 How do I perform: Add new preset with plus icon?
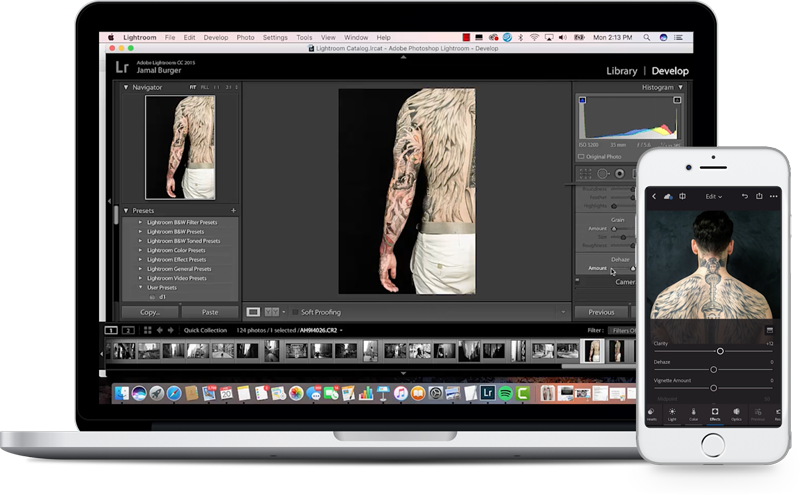(x=234, y=210)
